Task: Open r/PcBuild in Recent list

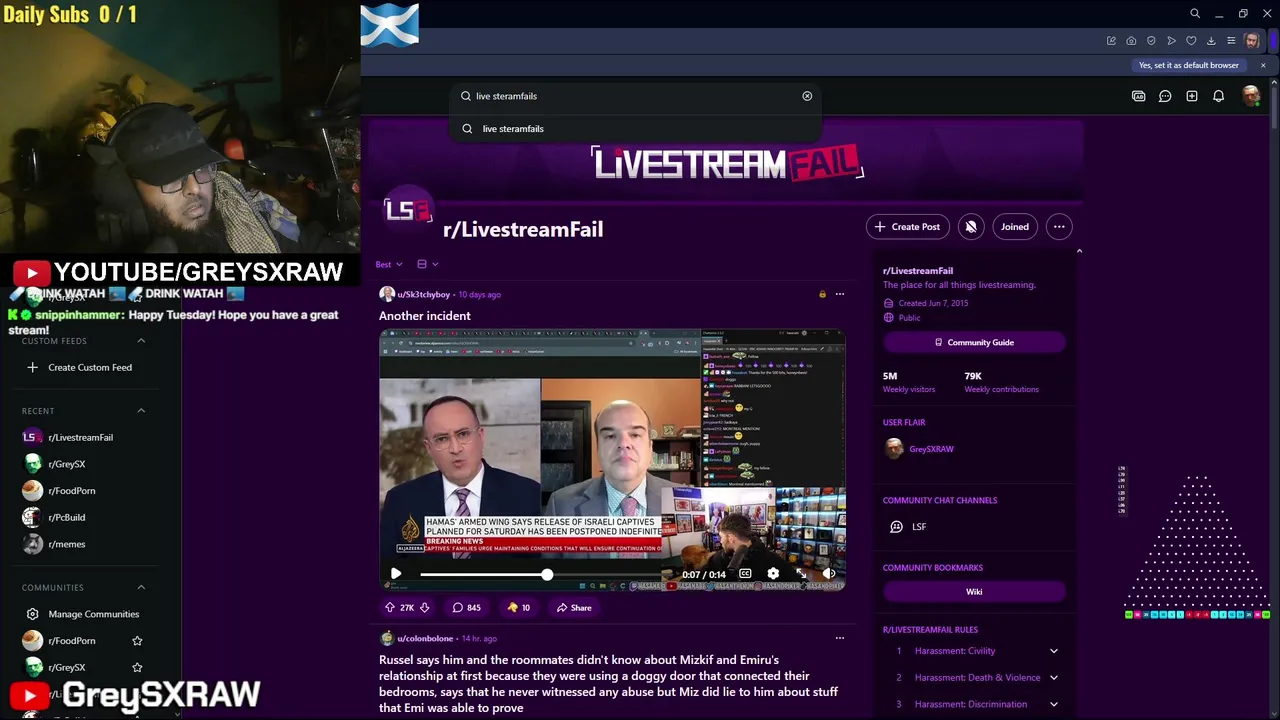Action: (66, 517)
